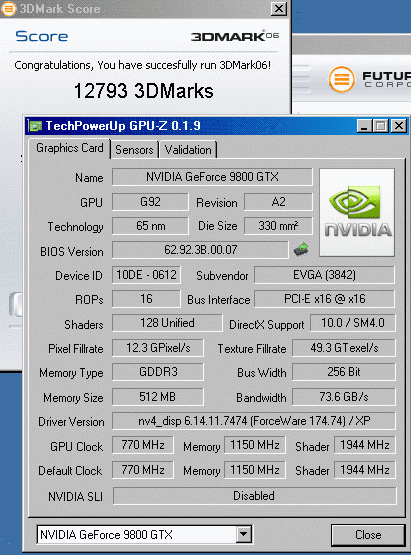Click the GPU Clock field 770 MHz
The height and width of the screenshot is (555, 411).
(143, 445)
